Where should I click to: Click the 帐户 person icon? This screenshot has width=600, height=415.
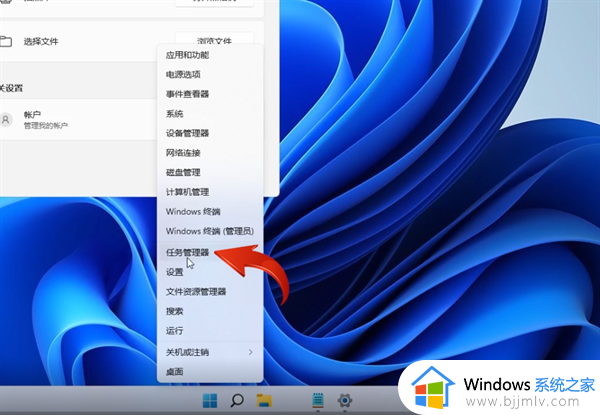click(x=6, y=120)
